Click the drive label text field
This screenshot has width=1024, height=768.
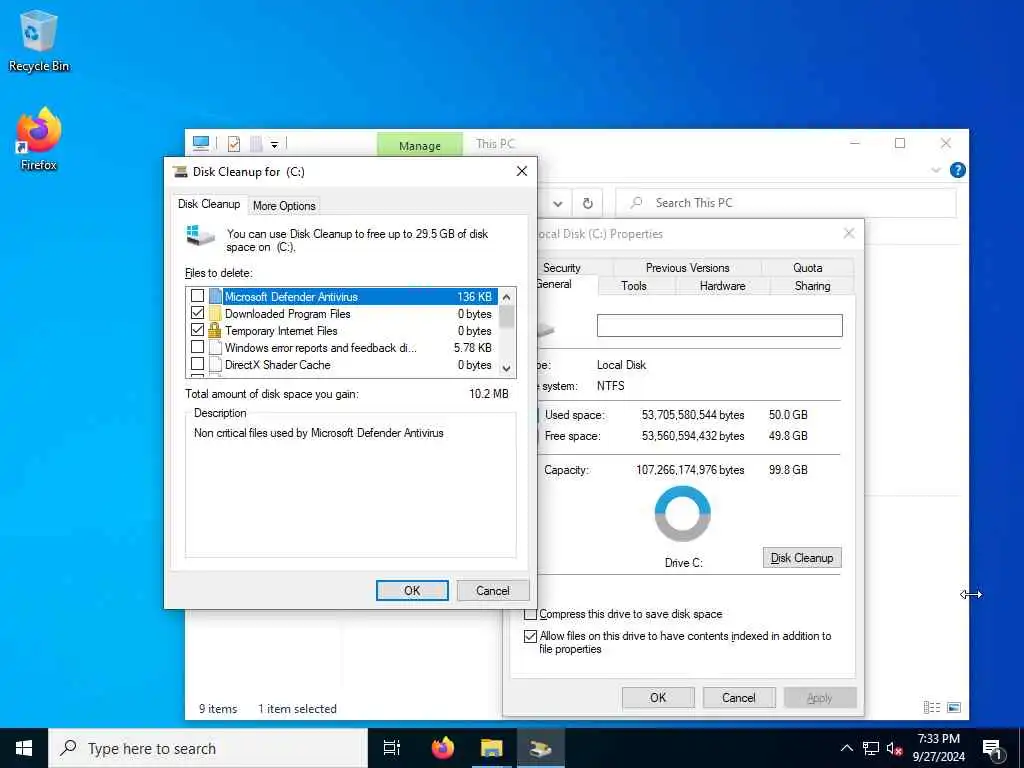click(719, 325)
